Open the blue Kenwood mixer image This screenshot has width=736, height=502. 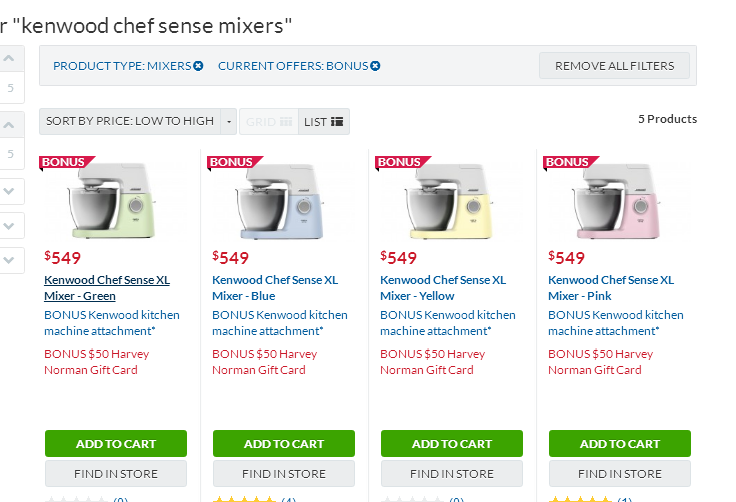(283, 200)
